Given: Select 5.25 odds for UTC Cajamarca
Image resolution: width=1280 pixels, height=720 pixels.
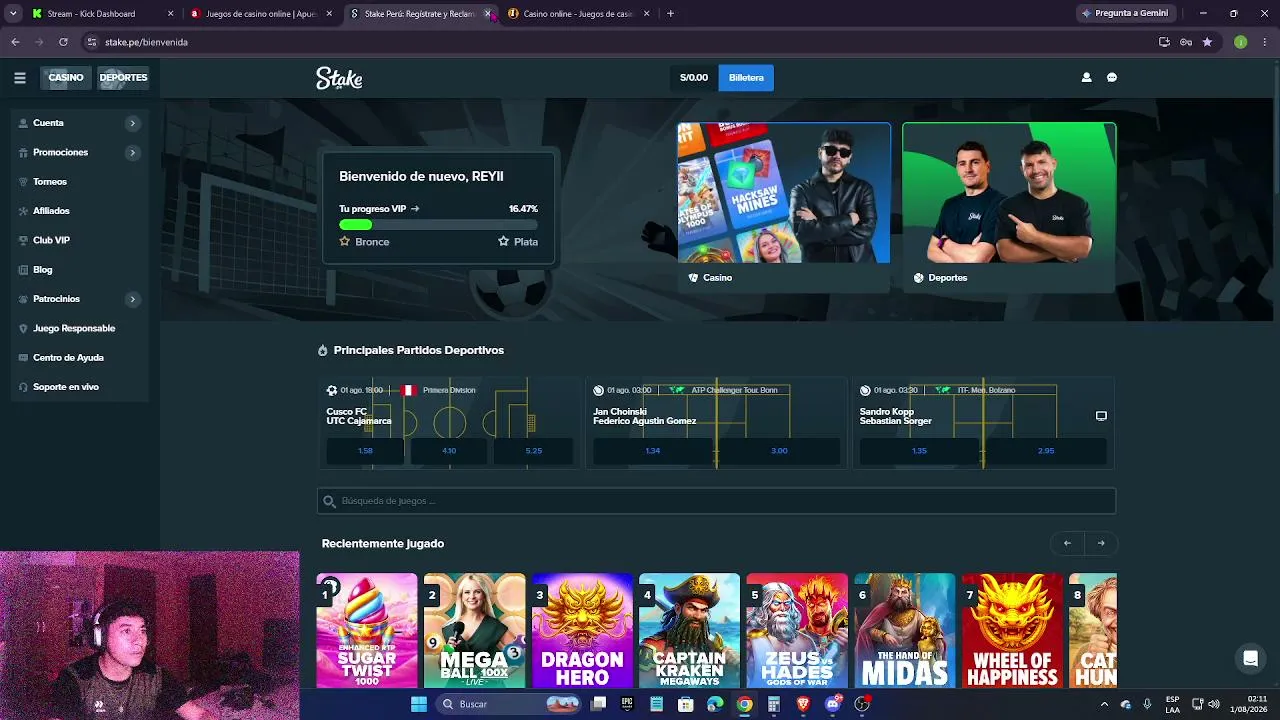Looking at the screenshot, I should pyautogui.click(x=534, y=451).
